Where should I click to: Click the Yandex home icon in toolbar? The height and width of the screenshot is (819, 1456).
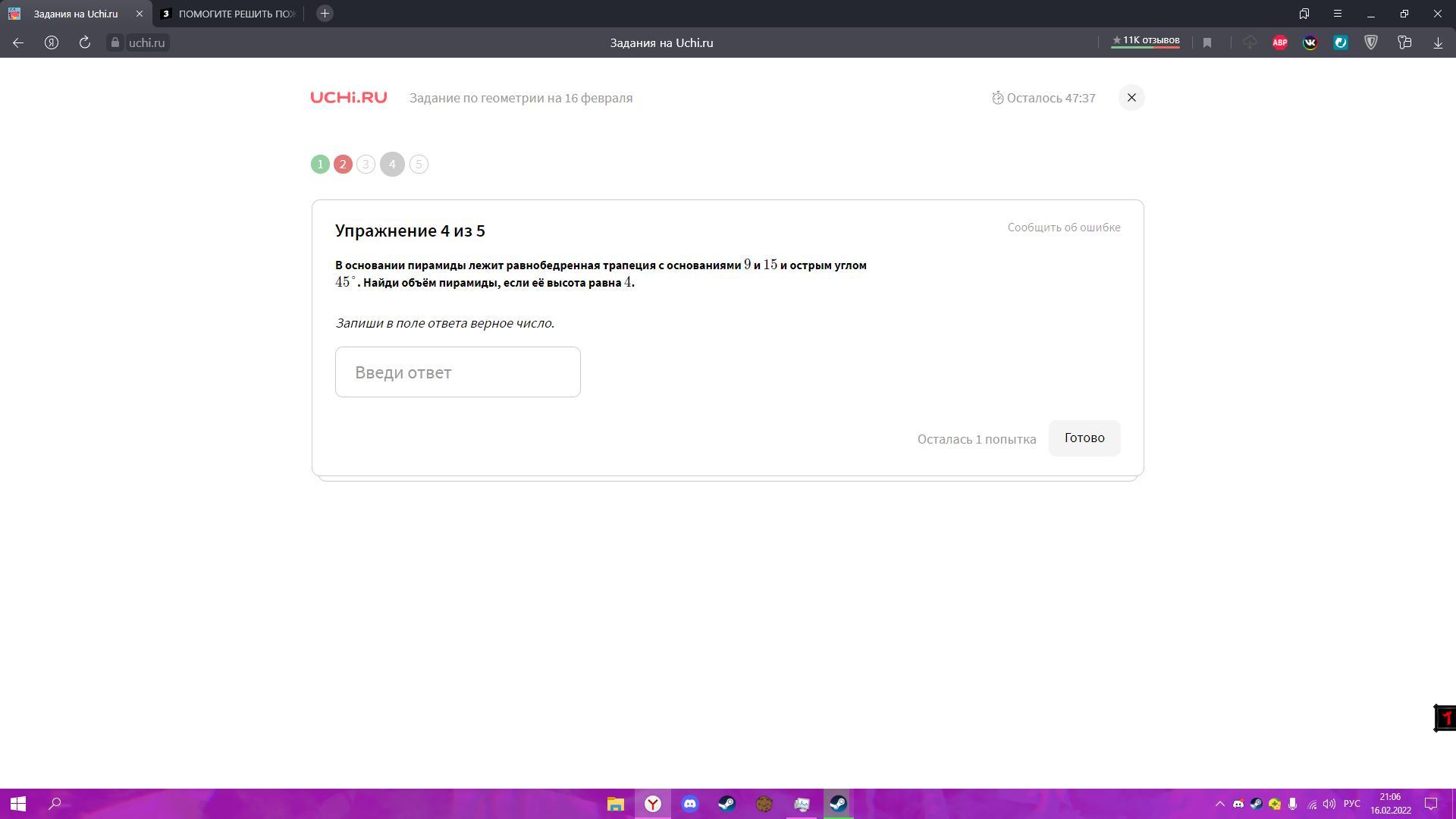[x=52, y=43]
